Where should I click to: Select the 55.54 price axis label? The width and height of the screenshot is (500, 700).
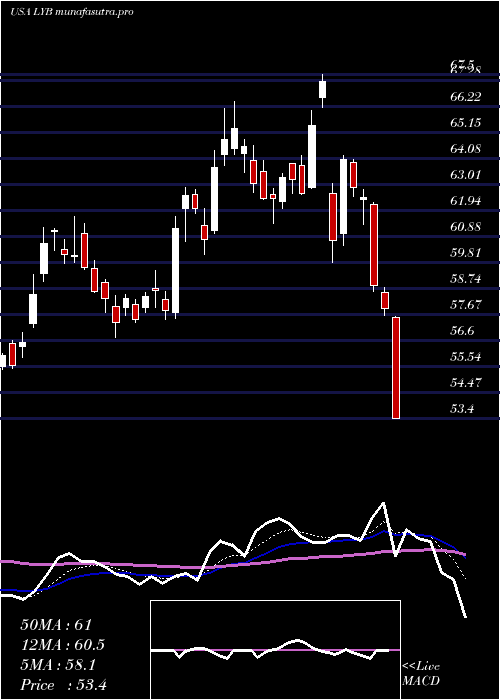coord(466,356)
